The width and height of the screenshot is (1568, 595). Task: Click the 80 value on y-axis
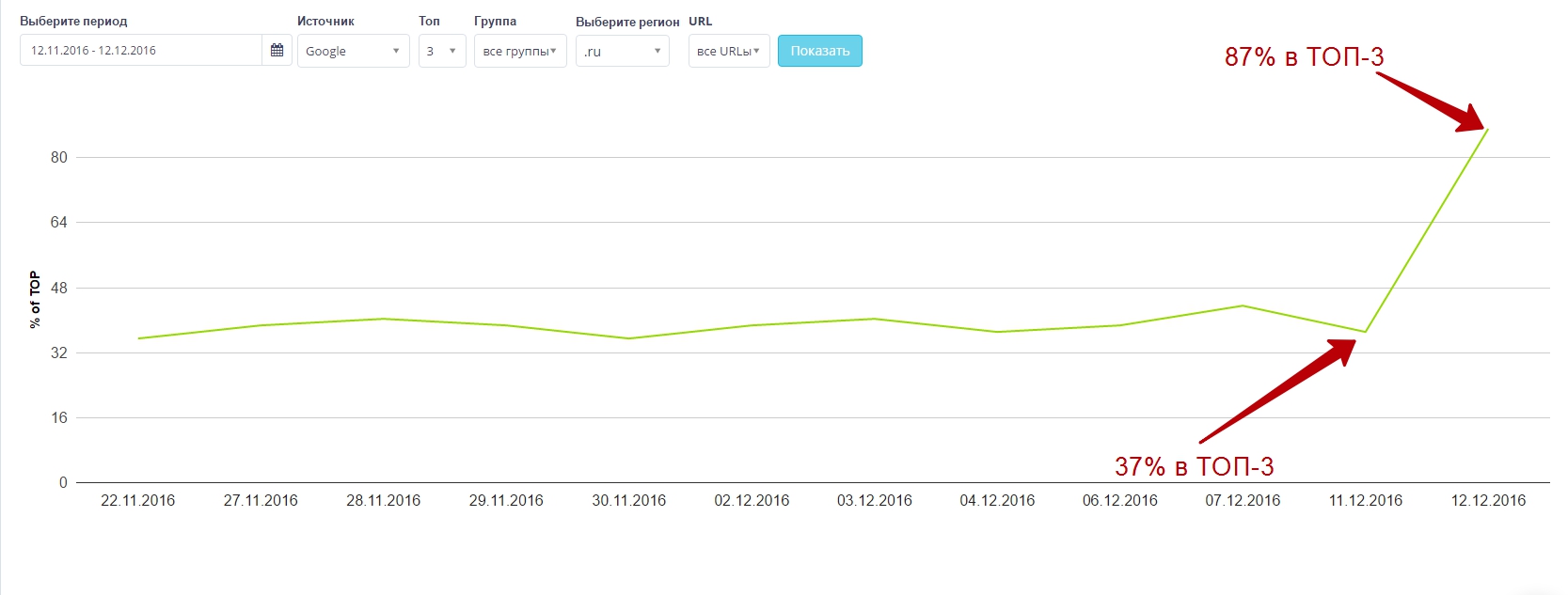pos(59,157)
